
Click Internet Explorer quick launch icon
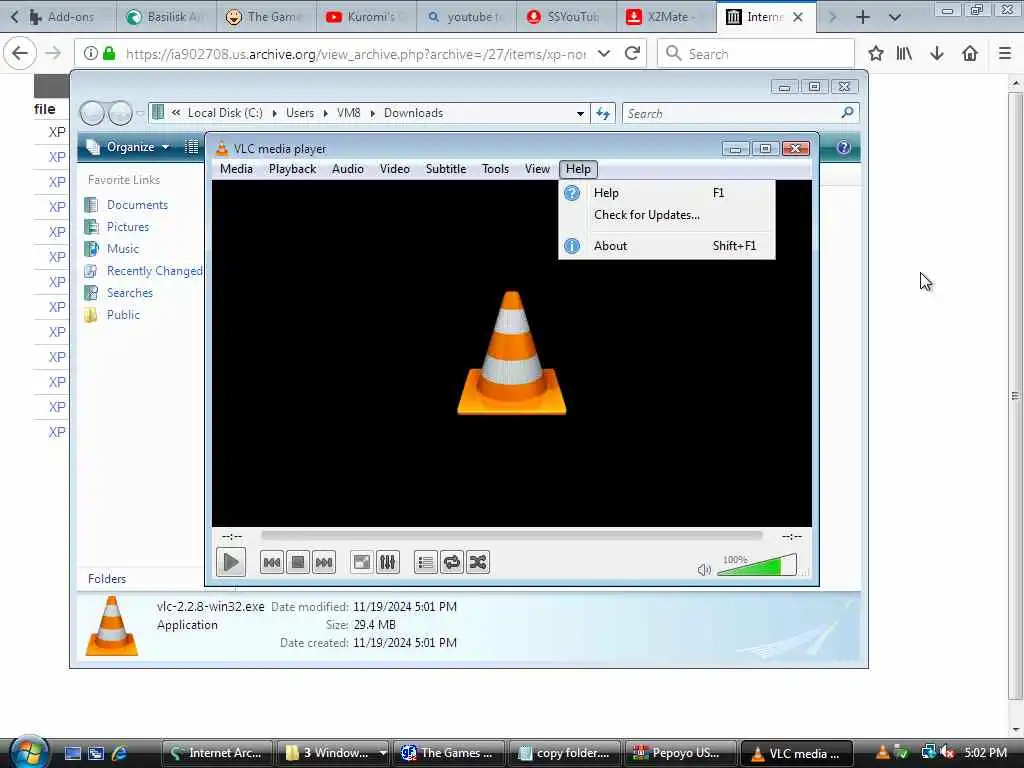(120, 754)
